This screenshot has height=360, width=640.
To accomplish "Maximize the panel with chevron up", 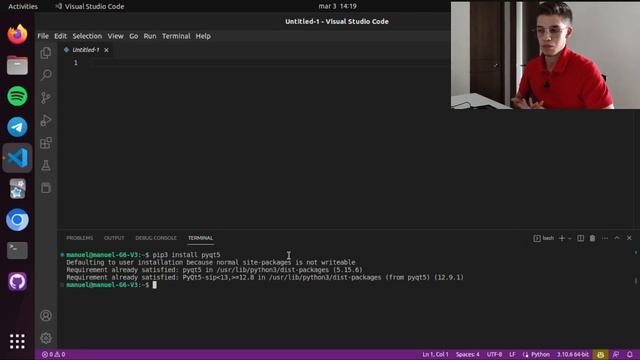I will click(617, 238).
